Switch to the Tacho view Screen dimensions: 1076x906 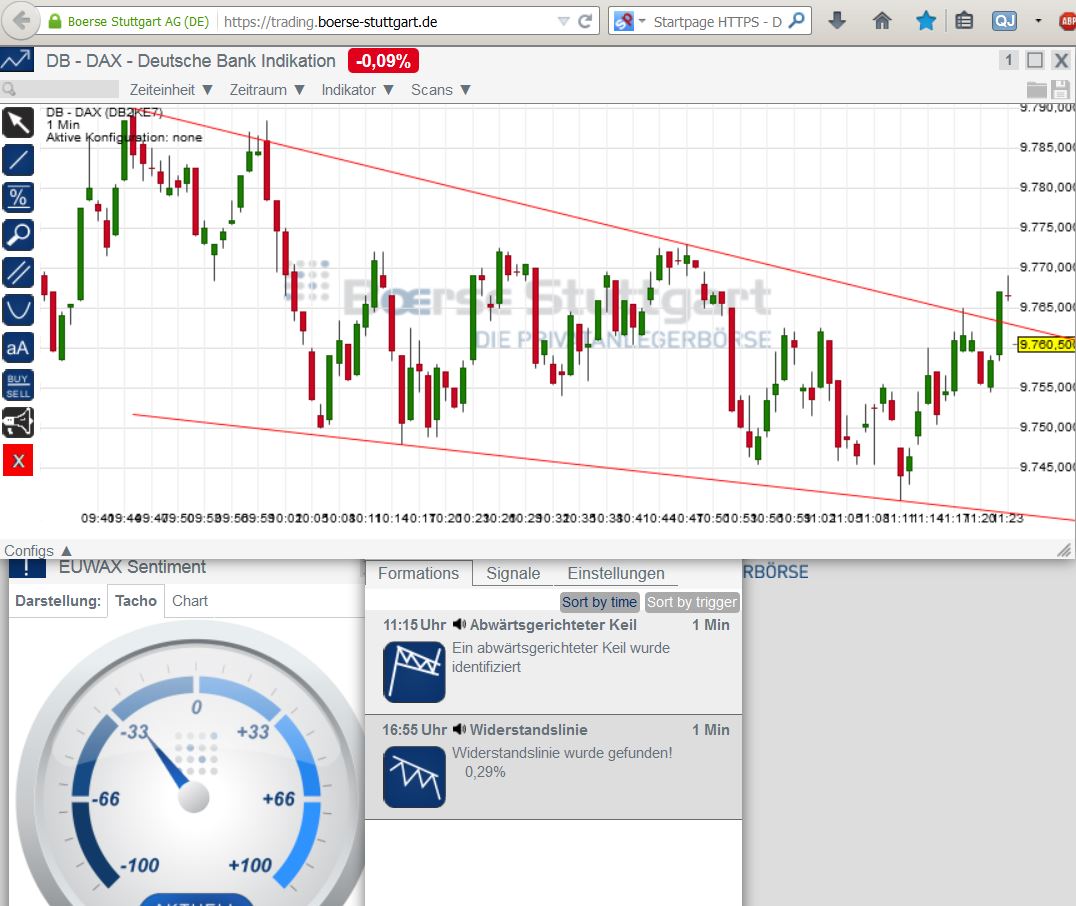tap(135, 601)
